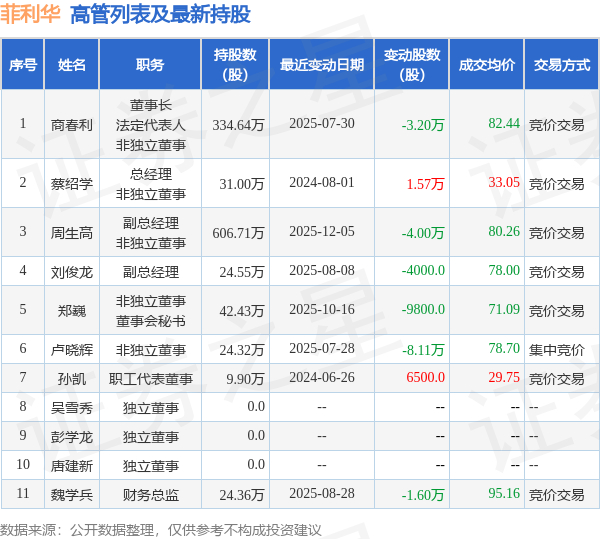Click the date 2025-08-08

[x=322, y=270]
